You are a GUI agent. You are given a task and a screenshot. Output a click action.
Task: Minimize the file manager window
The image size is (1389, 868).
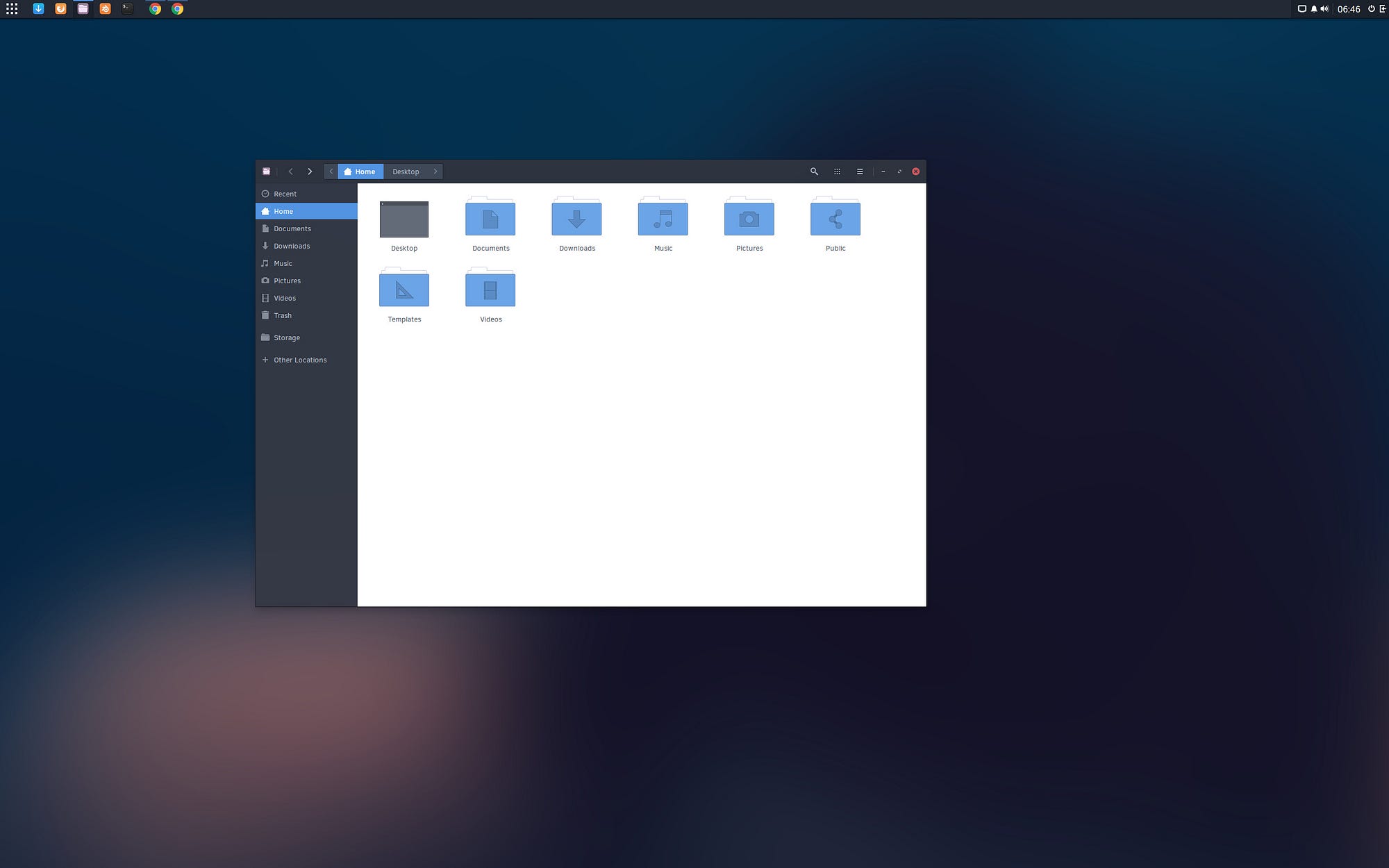[883, 172]
